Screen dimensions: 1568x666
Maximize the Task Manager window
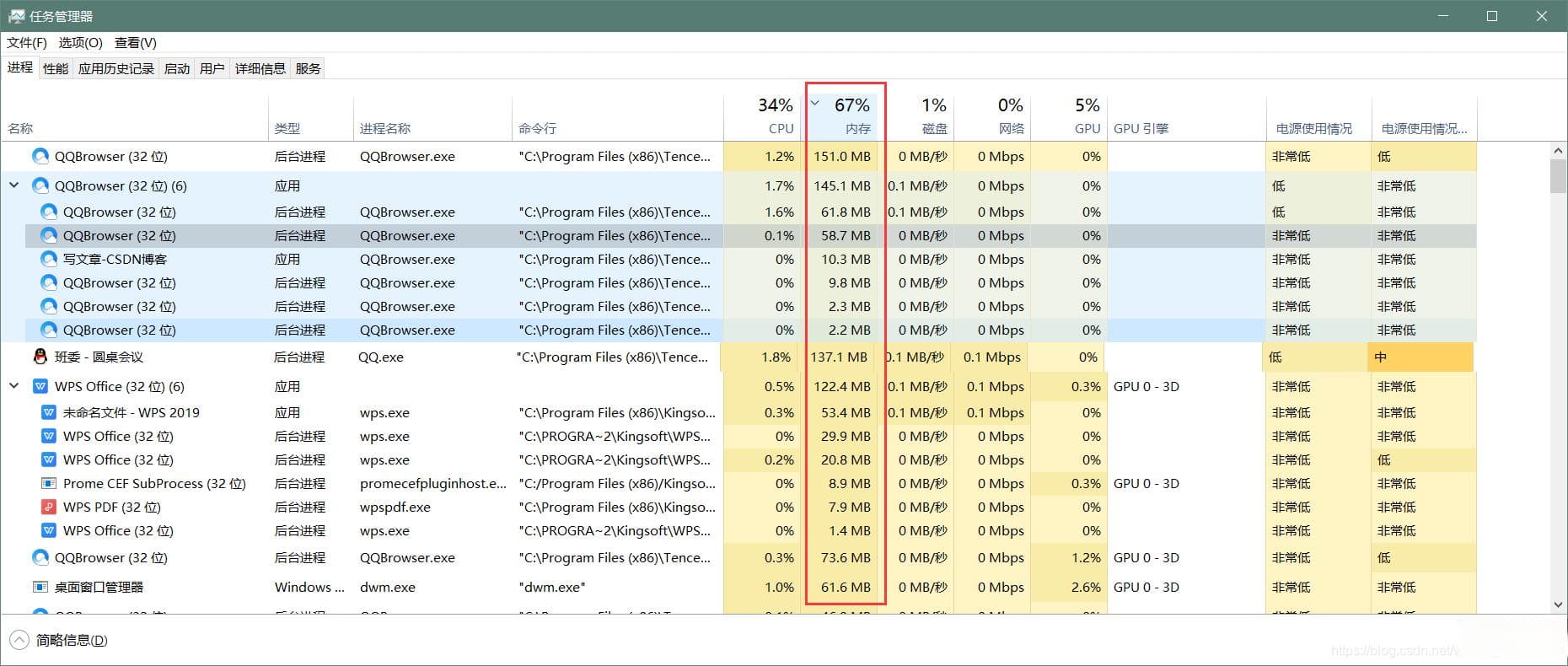[1491, 16]
